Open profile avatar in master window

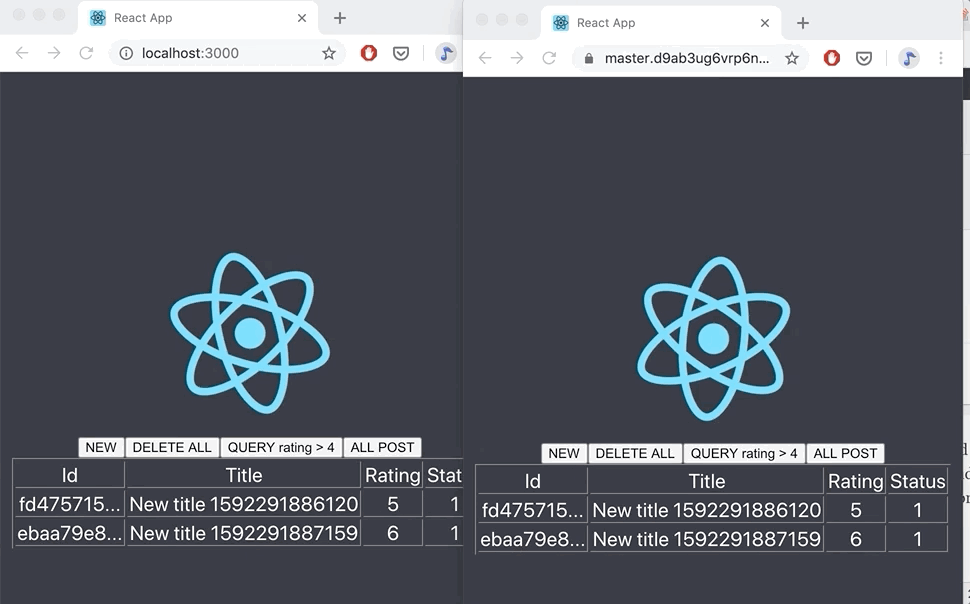tap(909, 58)
